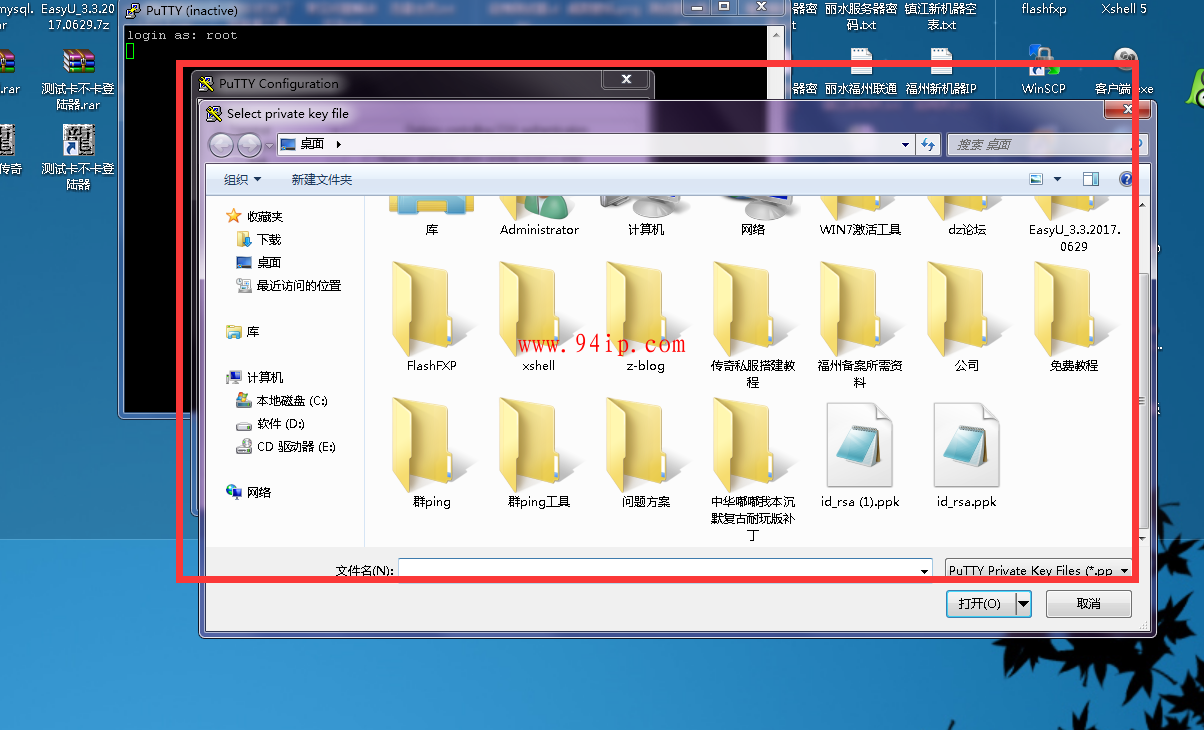
Task: Open the FlashFXP folder
Action: 431,318
